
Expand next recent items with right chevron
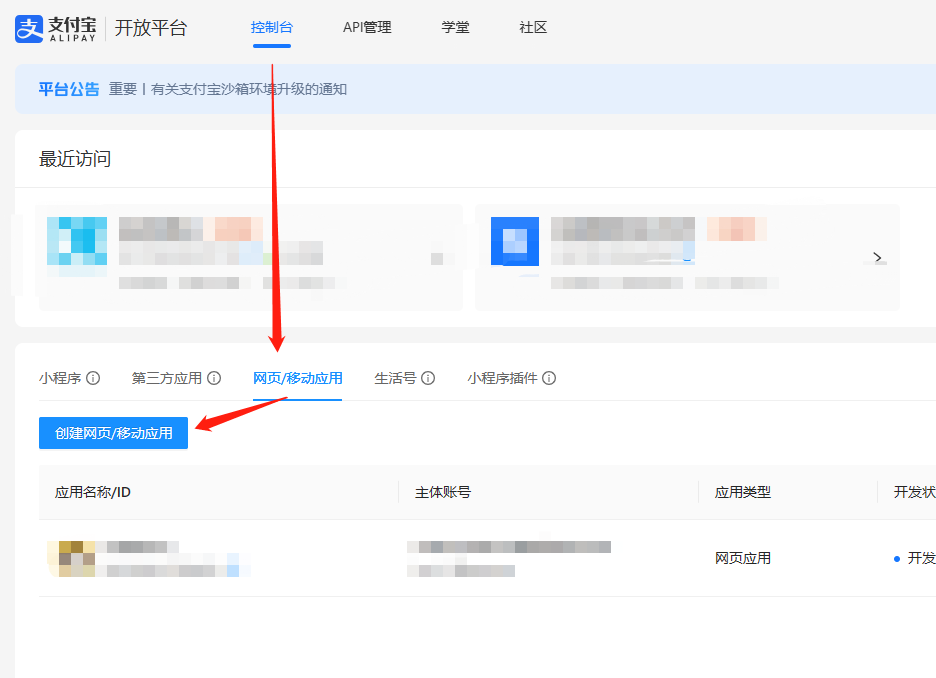[878, 258]
